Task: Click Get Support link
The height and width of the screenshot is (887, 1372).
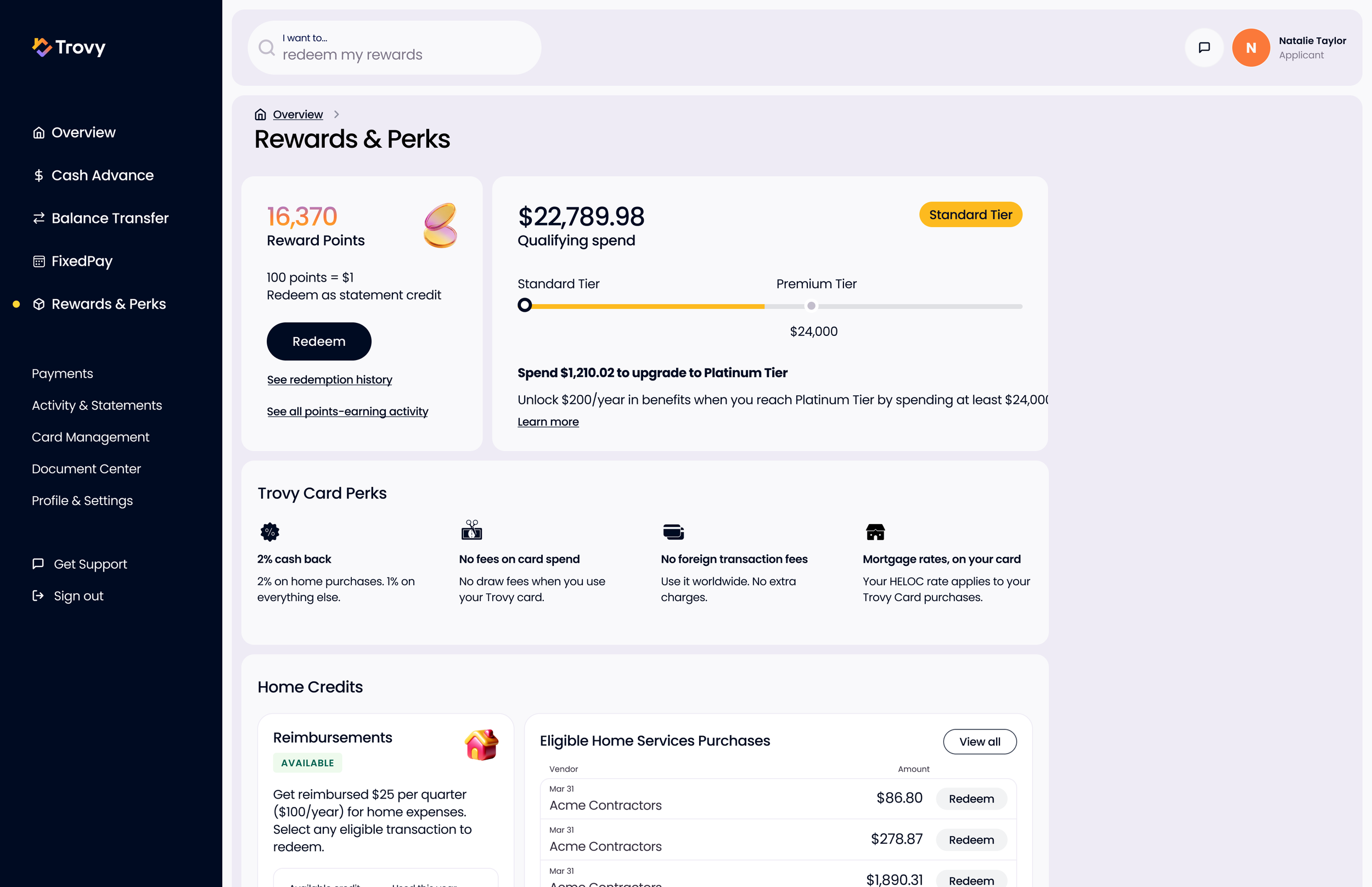Action: coord(91,564)
